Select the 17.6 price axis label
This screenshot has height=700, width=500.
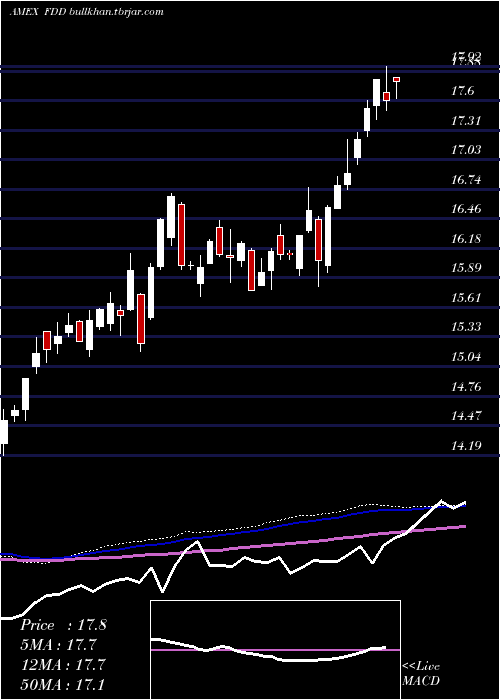[x=462, y=91]
